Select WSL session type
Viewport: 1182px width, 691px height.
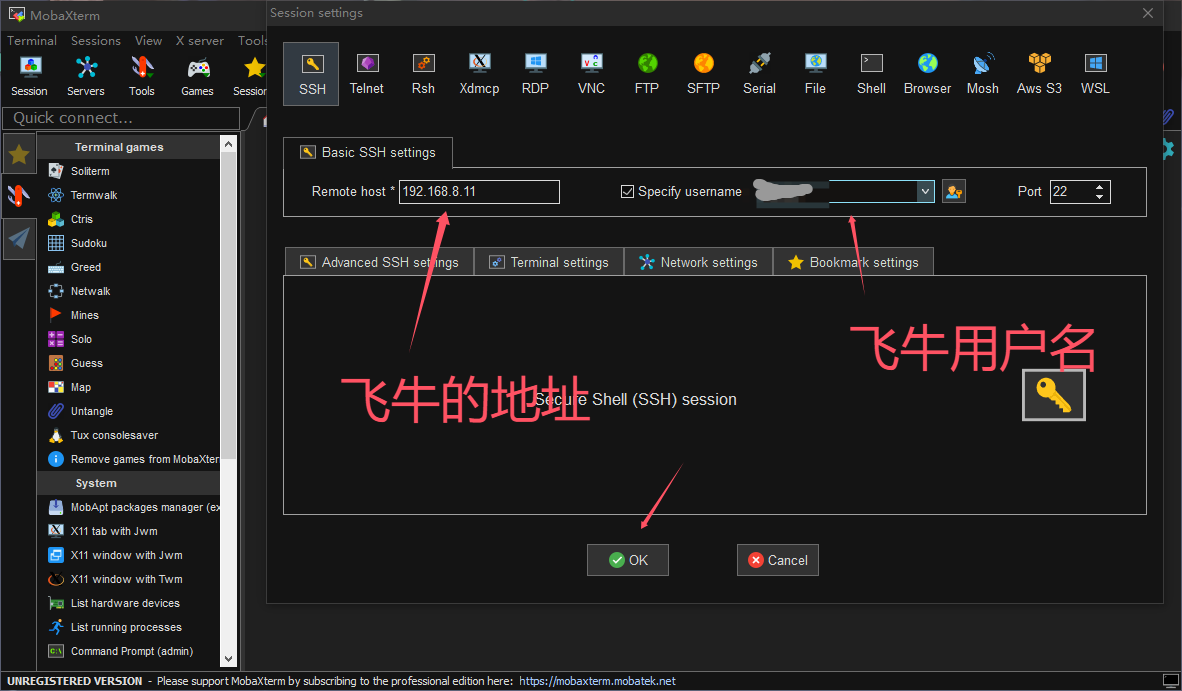(1095, 74)
